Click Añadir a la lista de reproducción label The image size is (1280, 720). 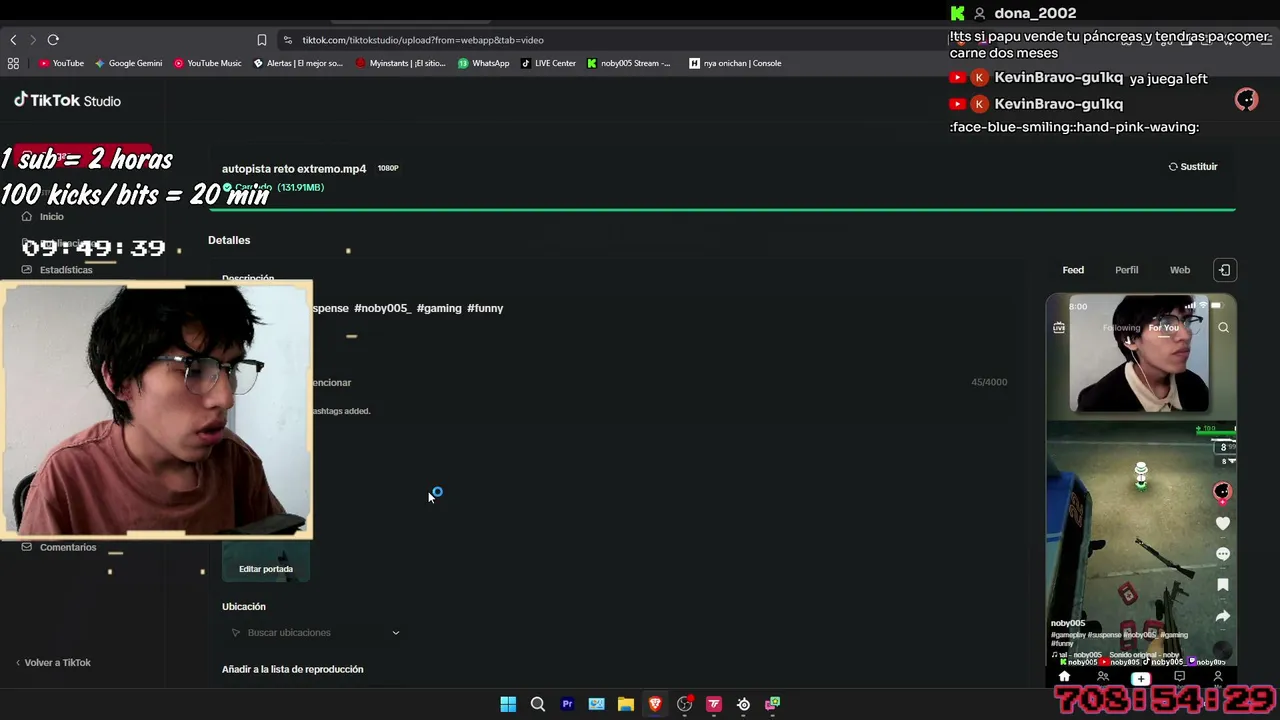tap(293, 669)
